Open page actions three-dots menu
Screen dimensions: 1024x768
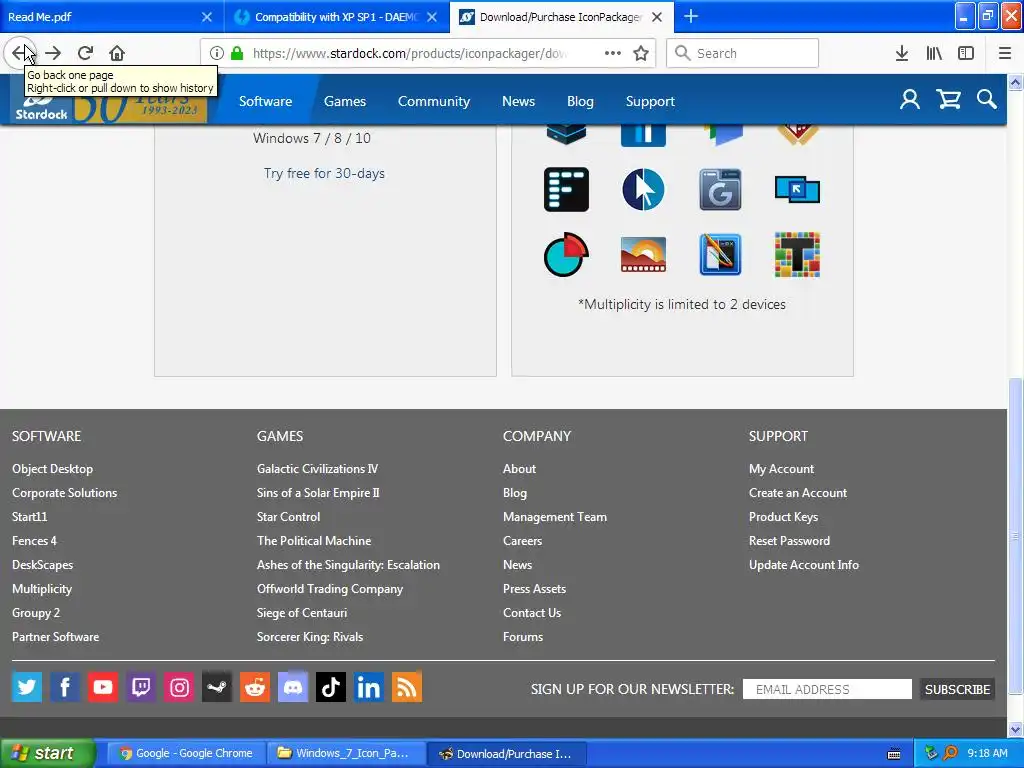[613, 53]
